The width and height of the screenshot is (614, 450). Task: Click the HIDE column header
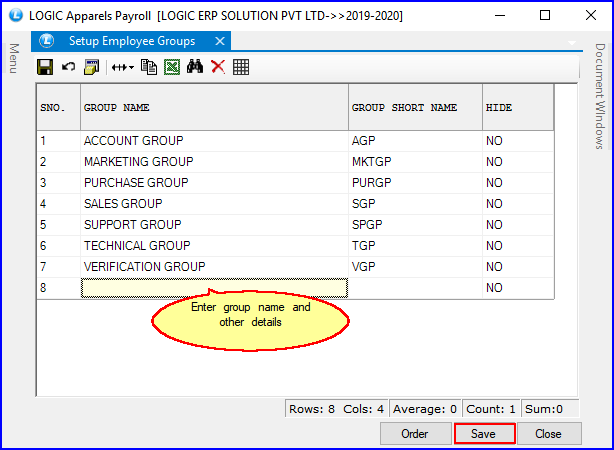coord(518,107)
